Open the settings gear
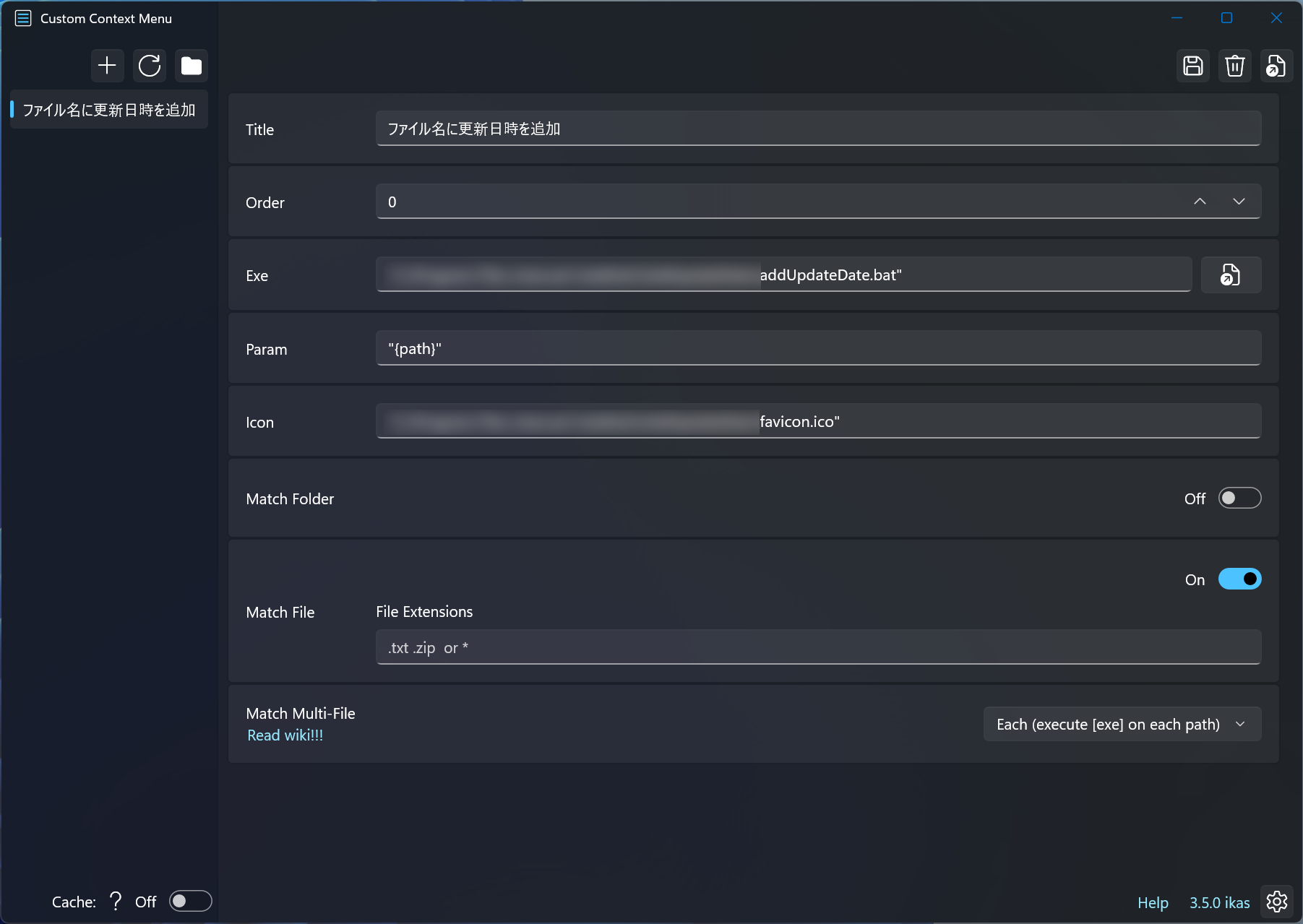 tap(1276, 901)
